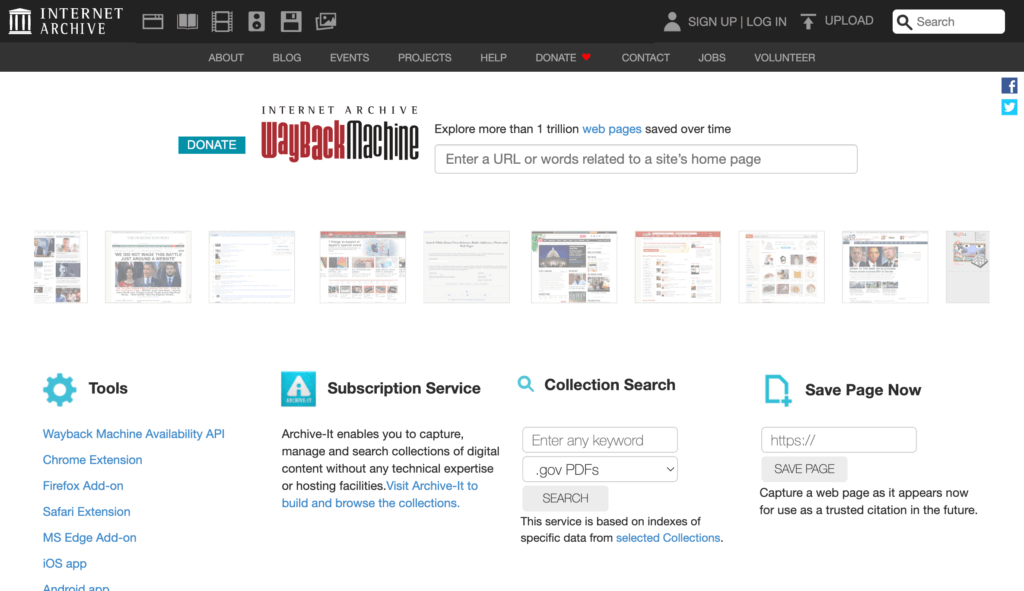The width and height of the screenshot is (1024, 591).
Task: Open Wayback Machine Availability API link
Action: click(x=133, y=434)
